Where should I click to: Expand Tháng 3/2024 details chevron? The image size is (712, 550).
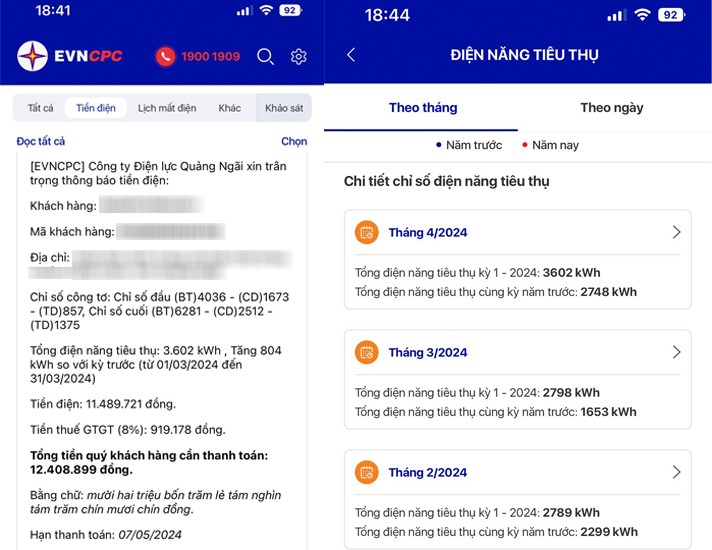click(676, 352)
